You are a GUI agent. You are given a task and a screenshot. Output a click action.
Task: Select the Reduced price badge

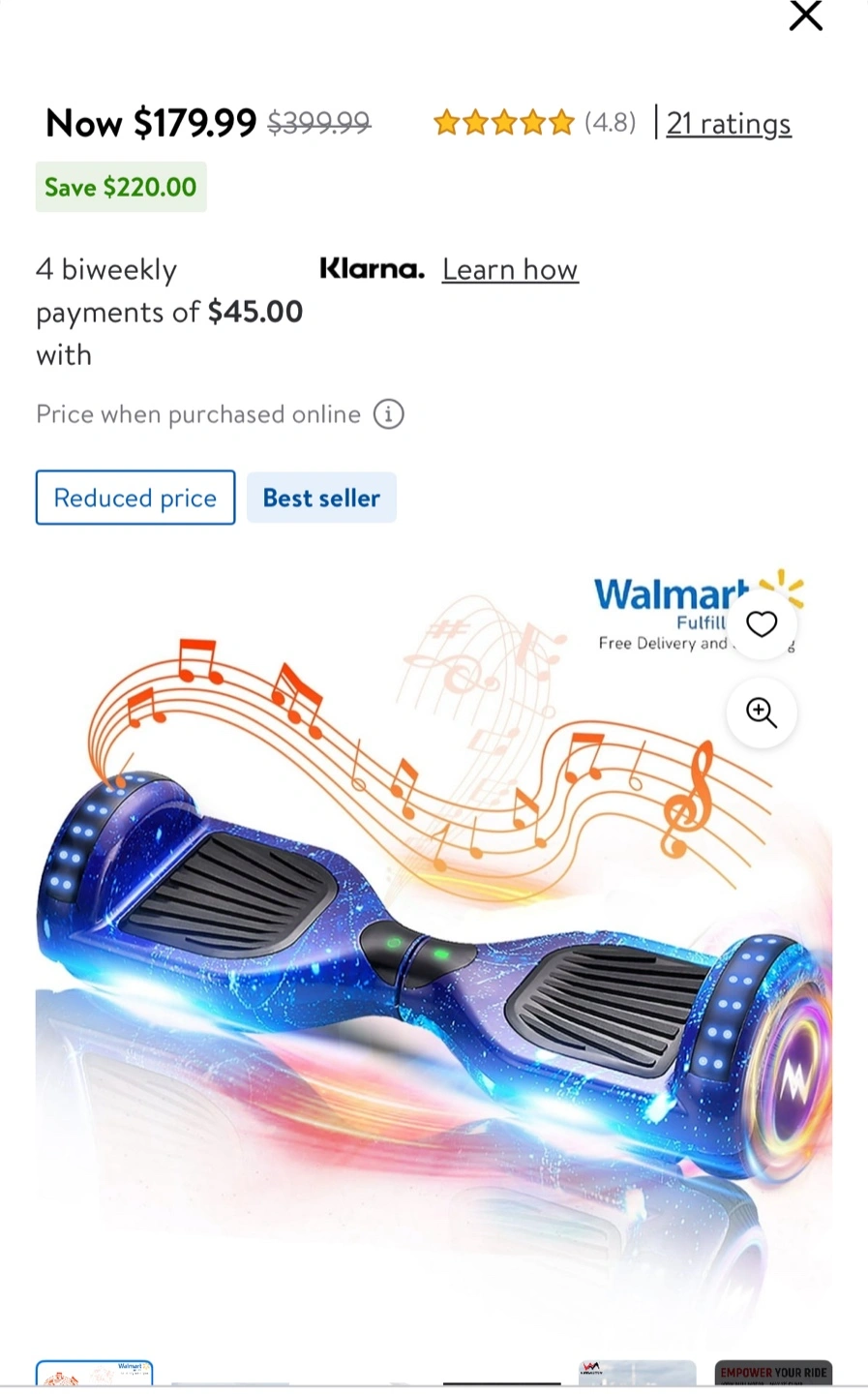point(135,498)
